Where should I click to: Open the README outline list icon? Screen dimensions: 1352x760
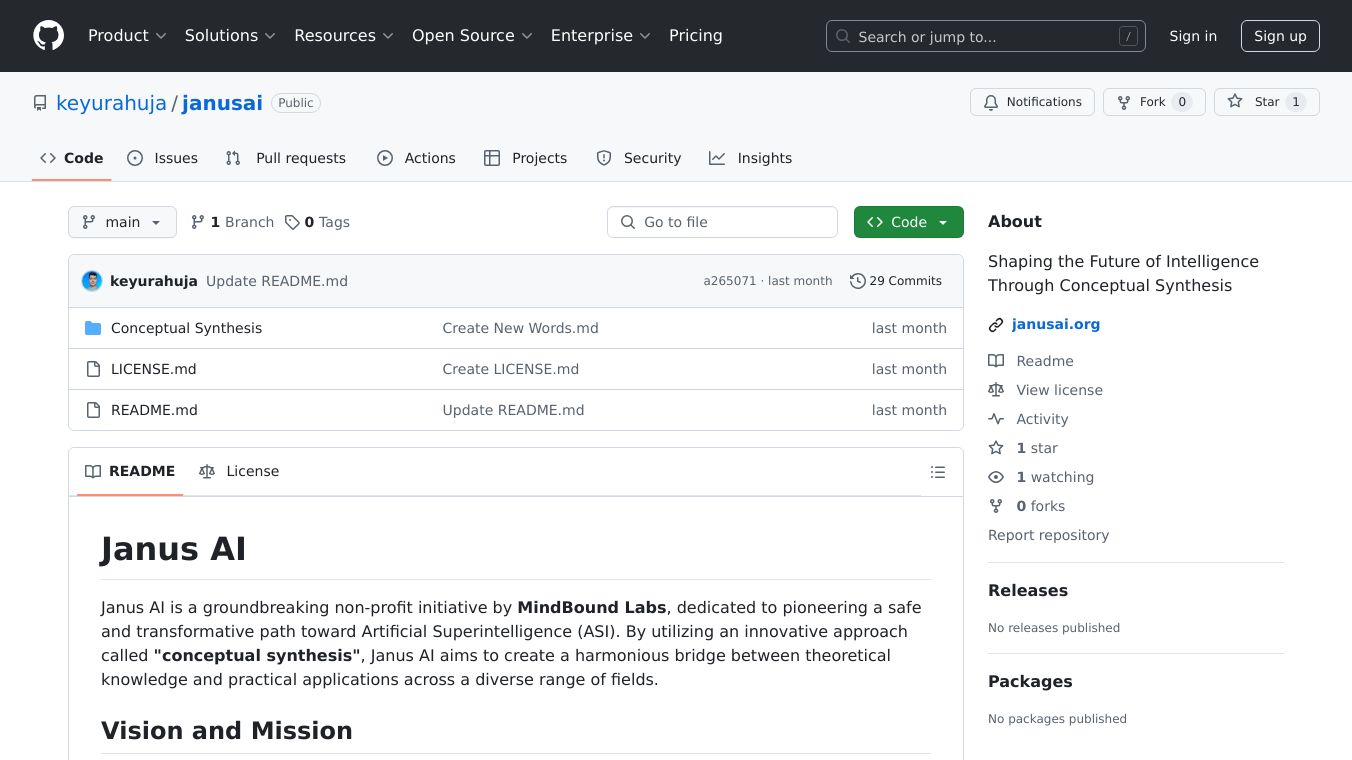tap(937, 472)
